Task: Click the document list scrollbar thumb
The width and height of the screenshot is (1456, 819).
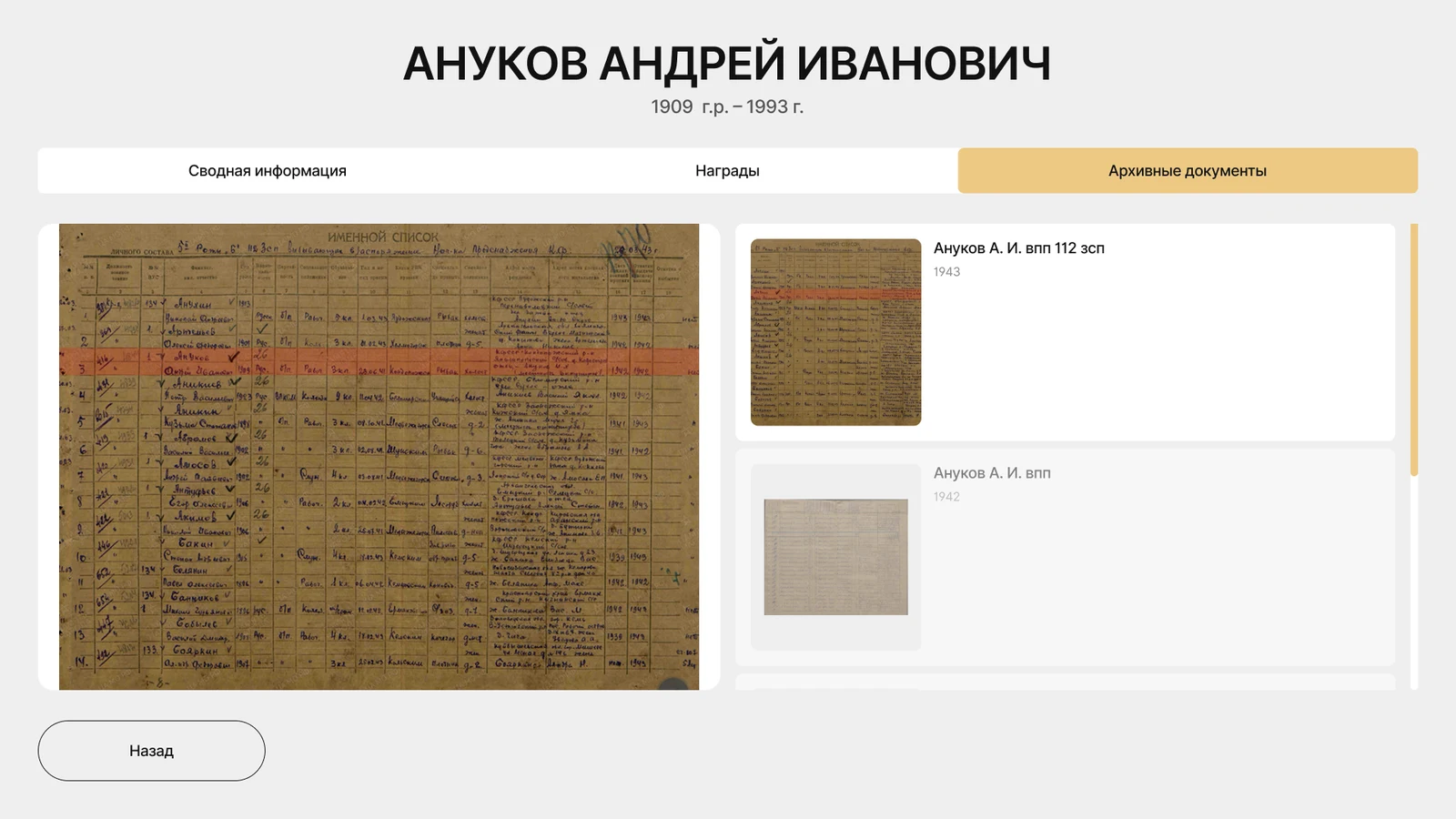Action: click(1414, 349)
